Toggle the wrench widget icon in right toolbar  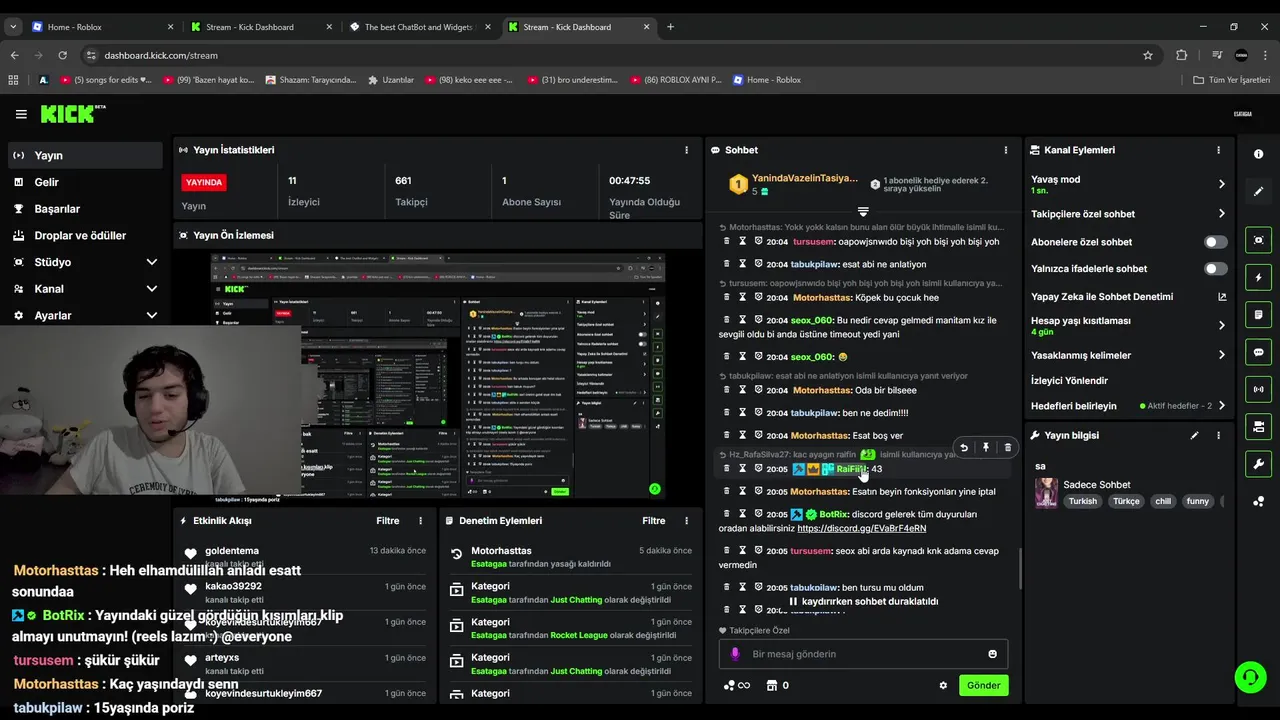pyautogui.click(x=1258, y=464)
